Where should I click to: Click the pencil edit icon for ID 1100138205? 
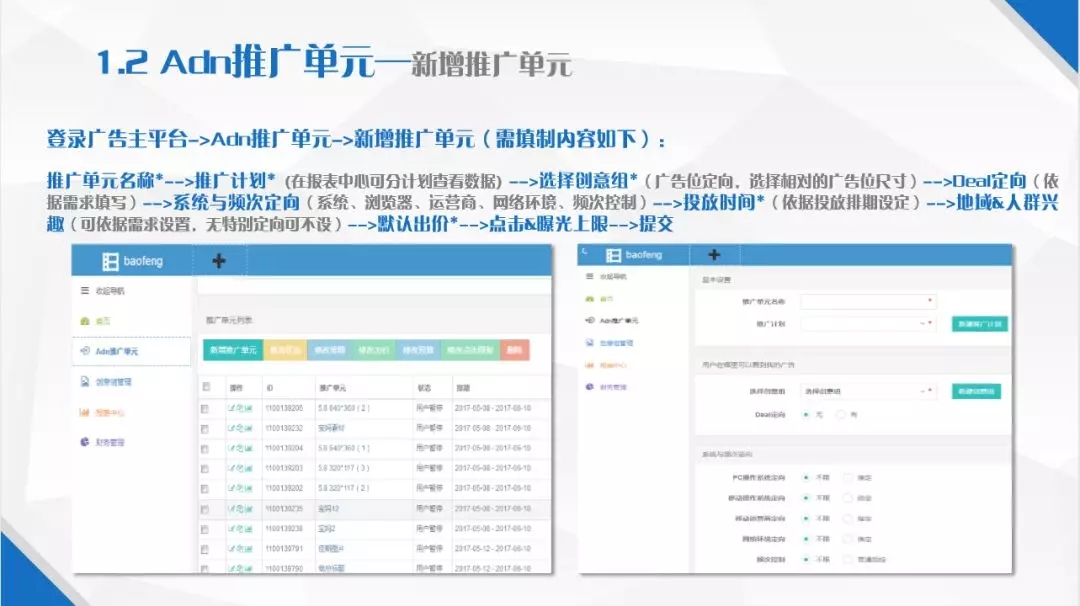point(231,408)
